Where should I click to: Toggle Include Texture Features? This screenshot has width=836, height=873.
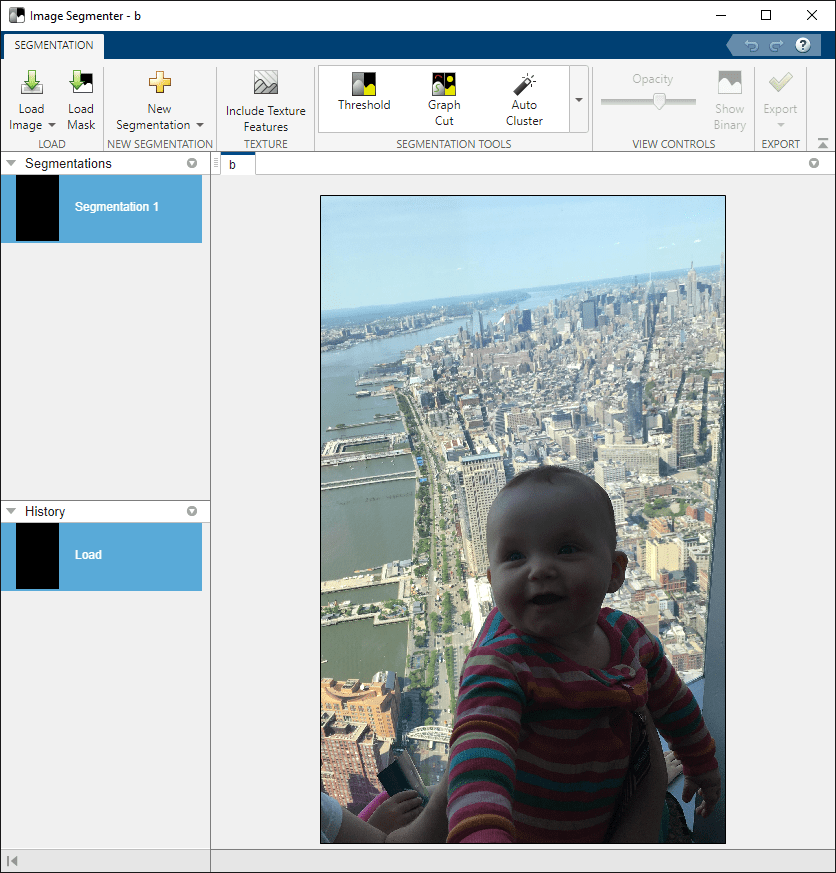(x=265, y=101)
